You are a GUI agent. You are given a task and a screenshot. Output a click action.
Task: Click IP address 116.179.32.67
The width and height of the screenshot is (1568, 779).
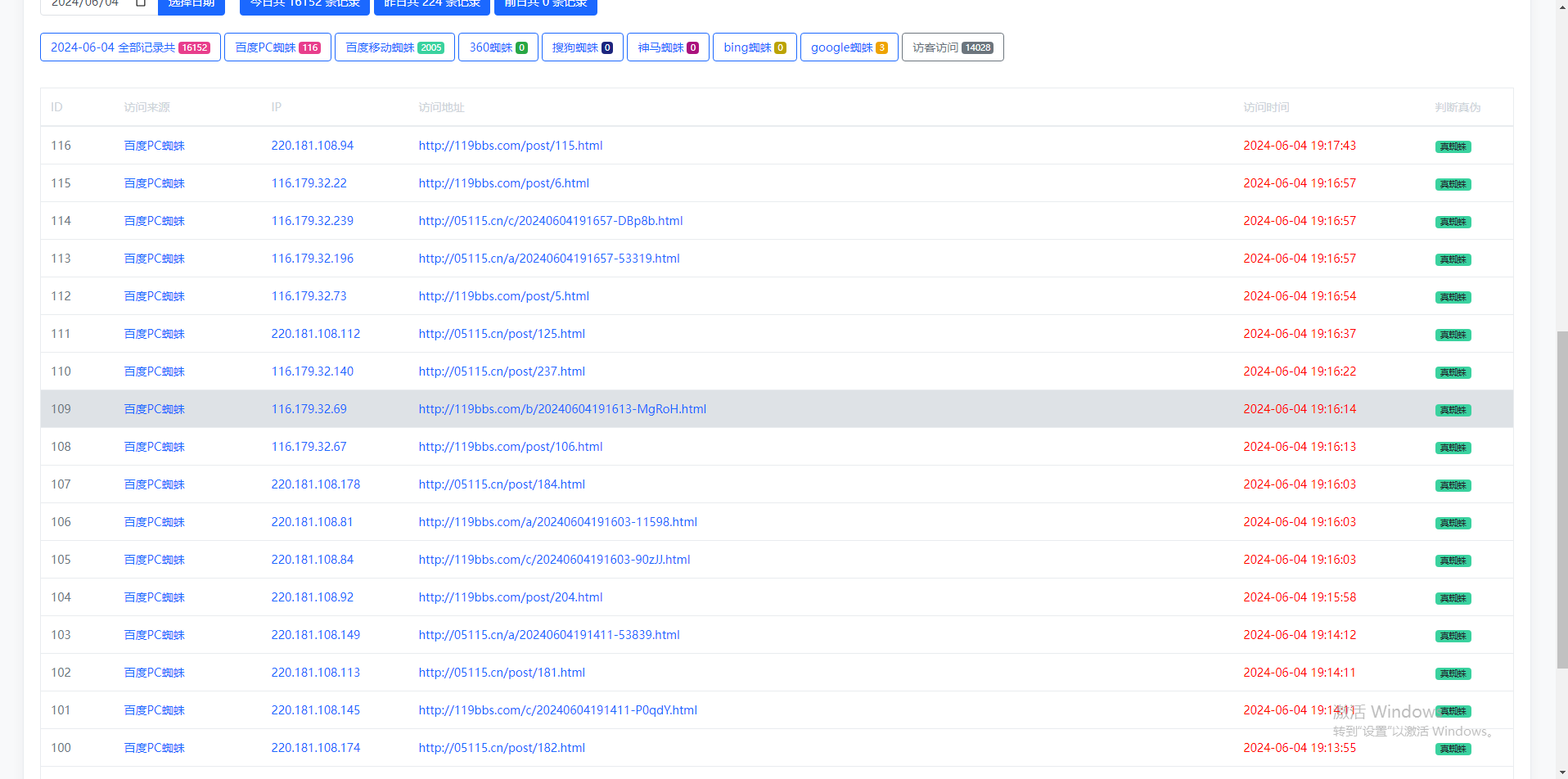(309, 447)
